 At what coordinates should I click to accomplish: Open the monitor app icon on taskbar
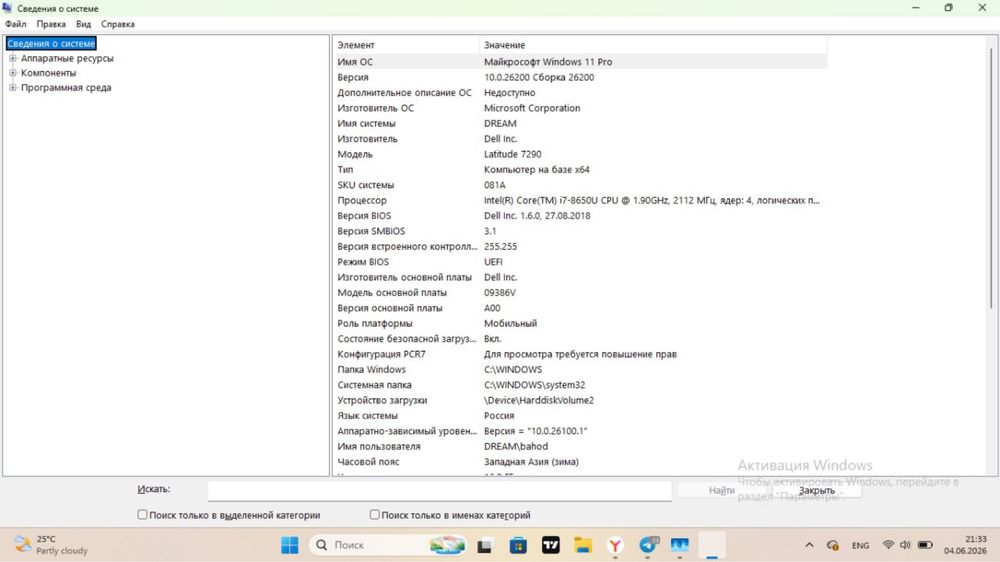point(680,545)
